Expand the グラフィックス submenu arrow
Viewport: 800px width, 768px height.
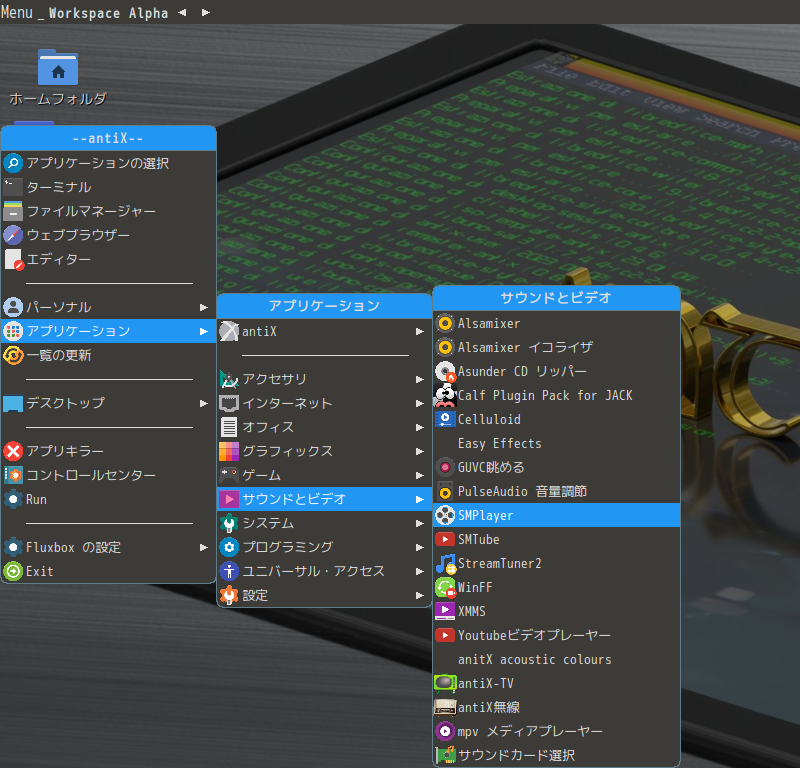click(419, 451)
